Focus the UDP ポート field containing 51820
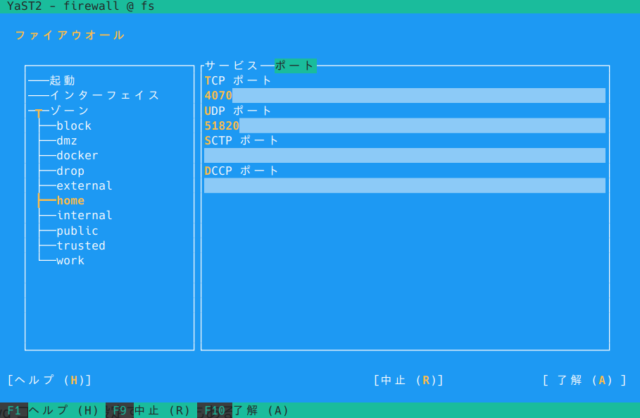This screenshot has width=640, height=418. [x=404, y=126]
